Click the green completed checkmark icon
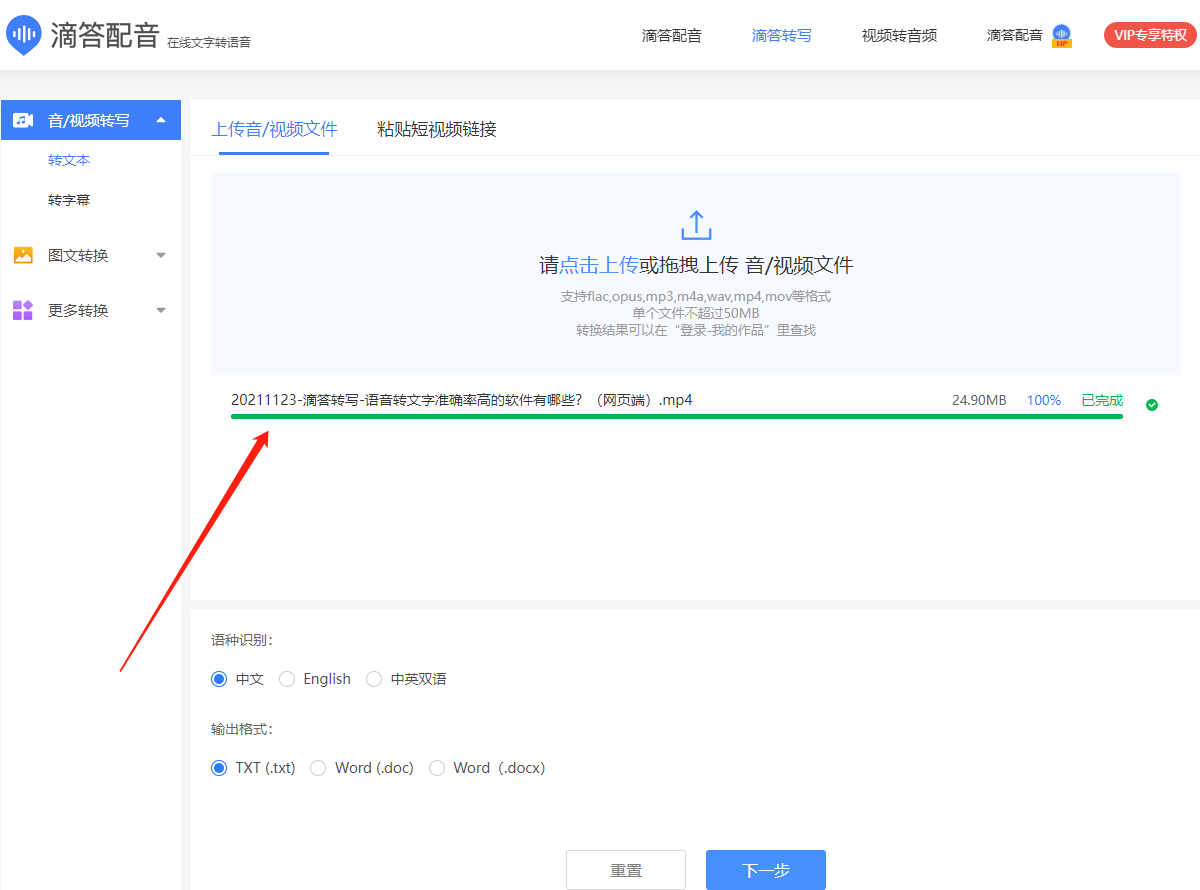The height and width of the screenshot is (890, 1200). pyautogui.click(x=1152, y=405)
